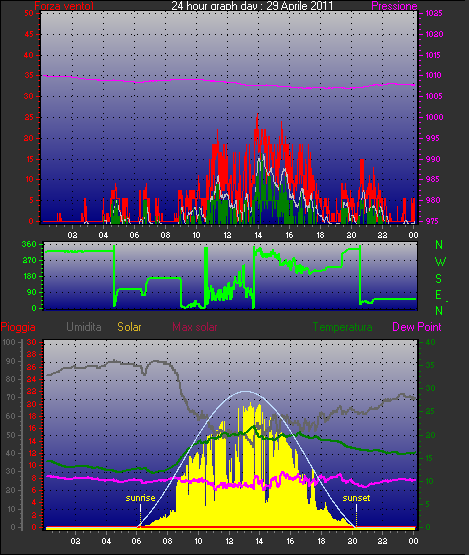Click the graph title dated 29 Aprile 2011

[x=252, y=6]
